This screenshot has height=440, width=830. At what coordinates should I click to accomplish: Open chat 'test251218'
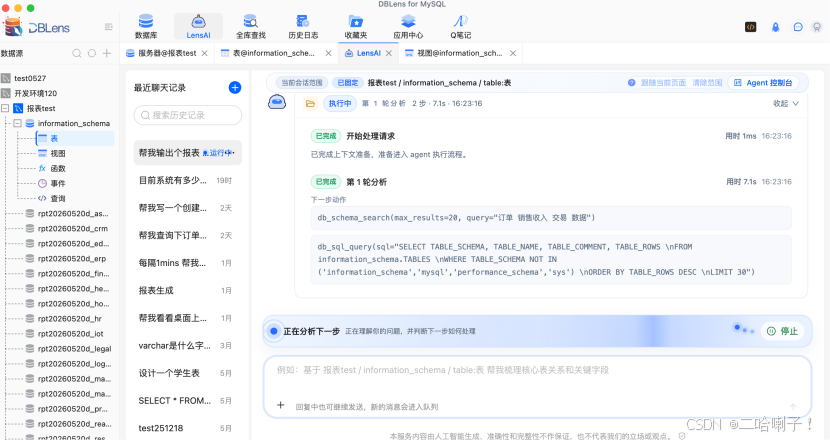(x=188, y=428)
